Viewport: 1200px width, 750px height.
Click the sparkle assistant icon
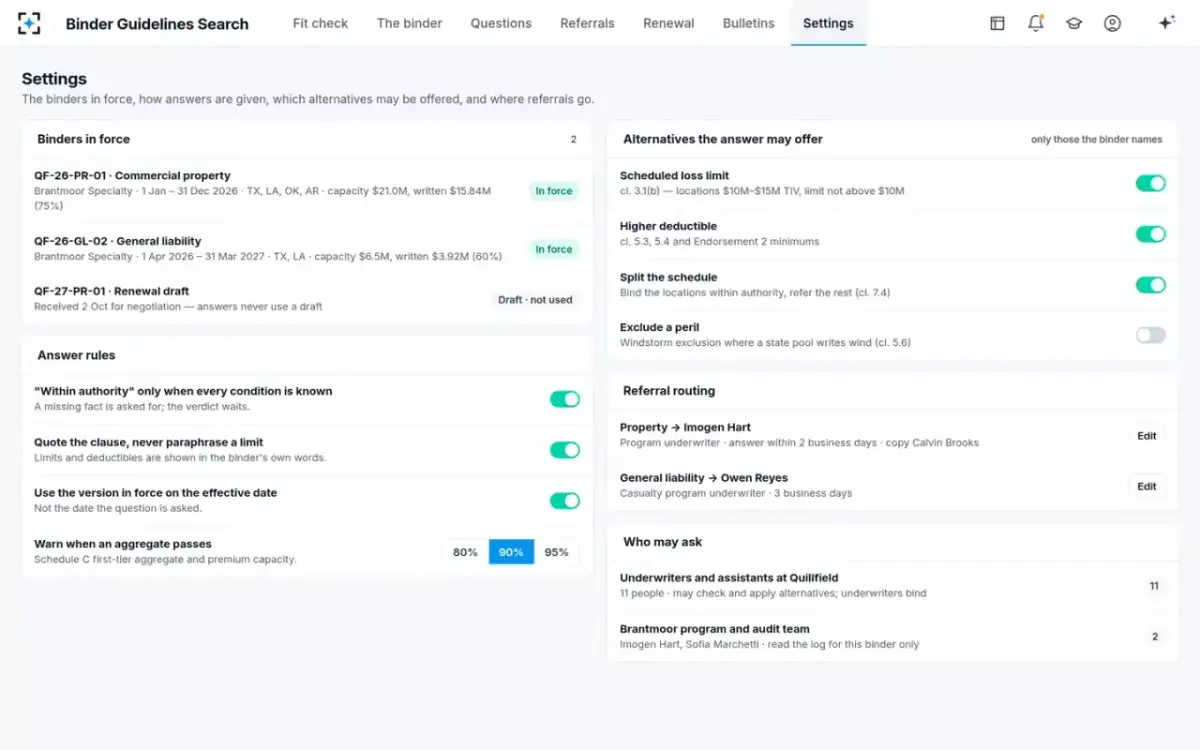click(x=1166, y=23)
